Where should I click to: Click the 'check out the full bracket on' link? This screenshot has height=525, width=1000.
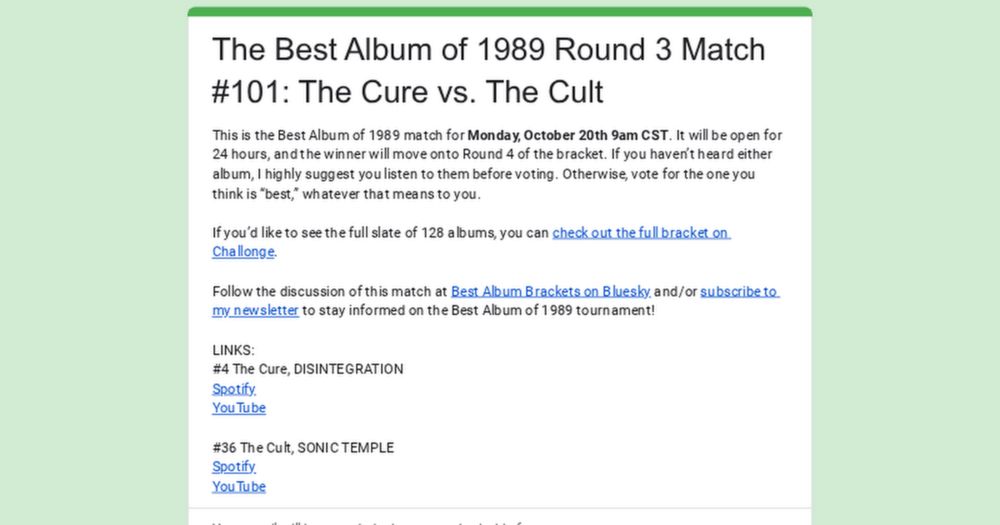click(641, 233)
